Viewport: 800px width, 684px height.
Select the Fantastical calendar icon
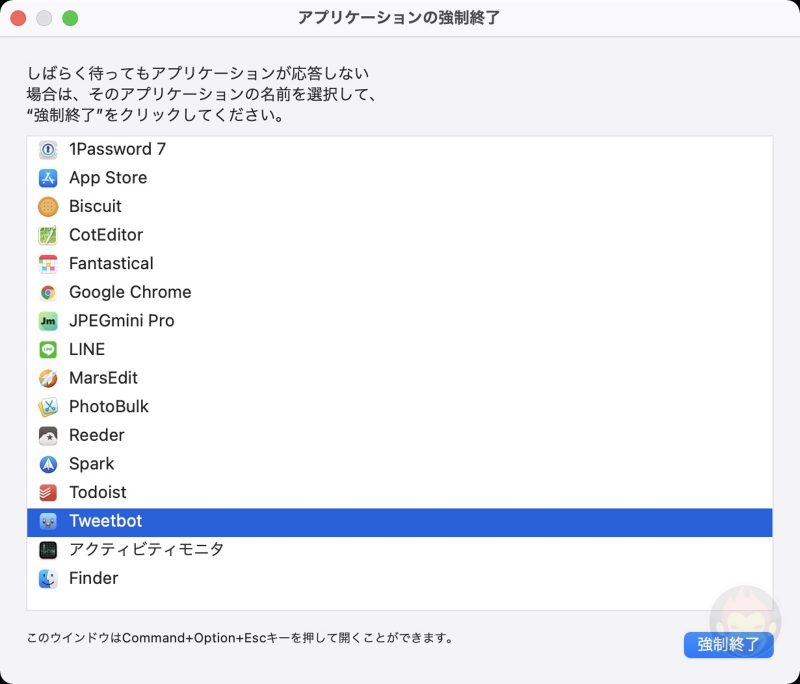pyautogui.click(x=48, y=264)
